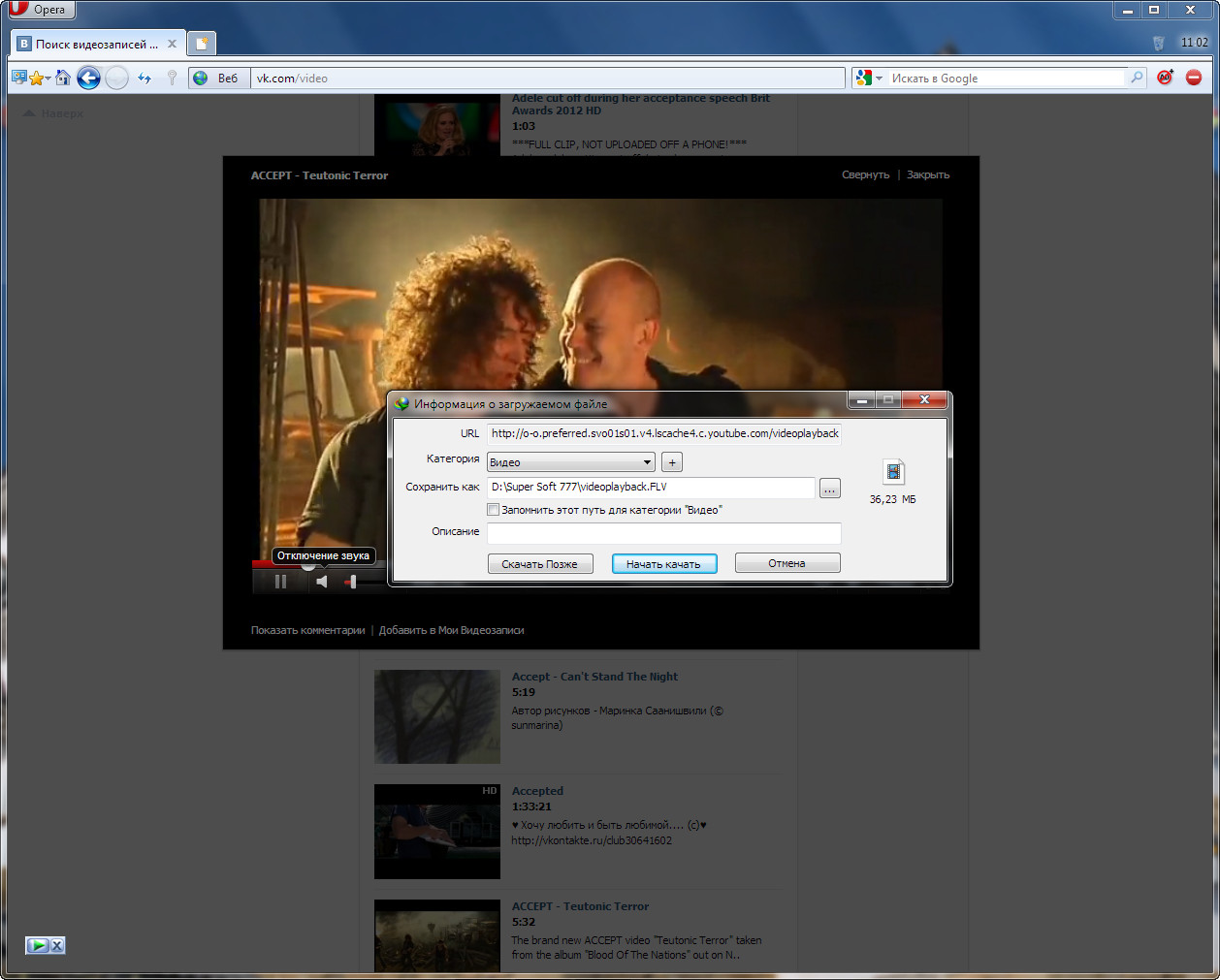Go to the home page icon
Viewport: 1220px width, 980px height.
[x=63, y=78]
